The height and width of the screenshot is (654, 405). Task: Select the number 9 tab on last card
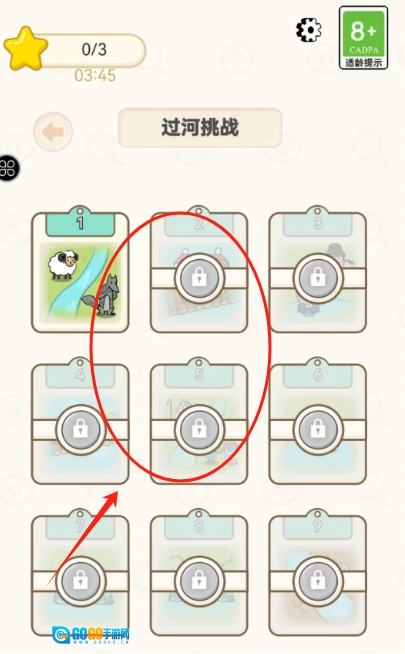click(x=317, y=526)
